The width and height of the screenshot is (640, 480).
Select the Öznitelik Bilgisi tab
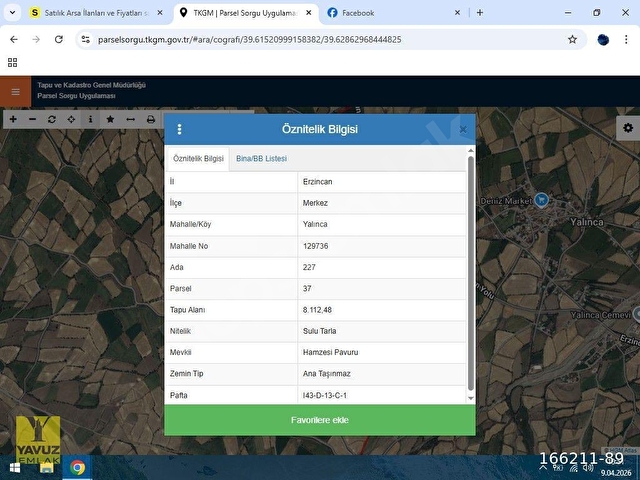point(198,158)
